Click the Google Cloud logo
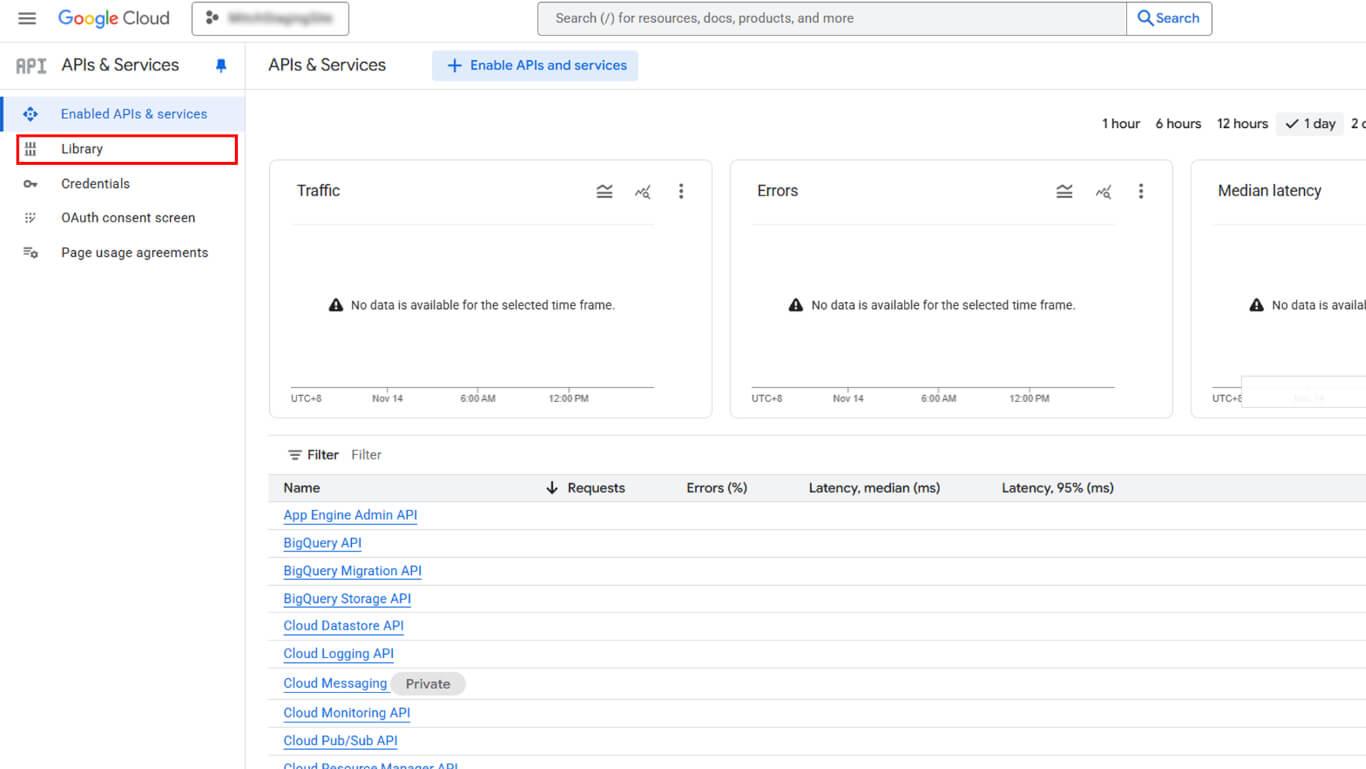 (x=114, y=18)
